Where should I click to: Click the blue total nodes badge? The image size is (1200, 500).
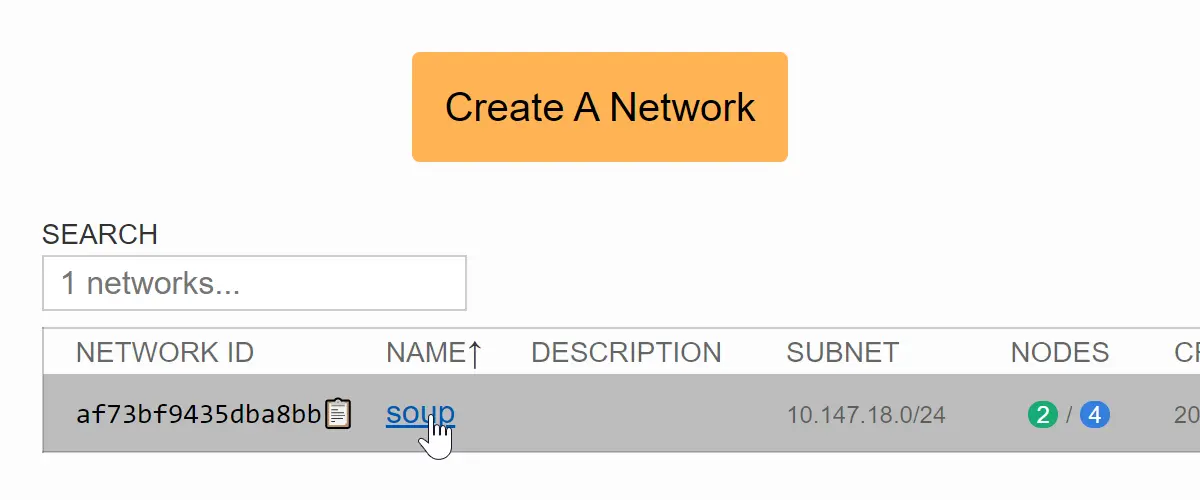[1095, 414]
